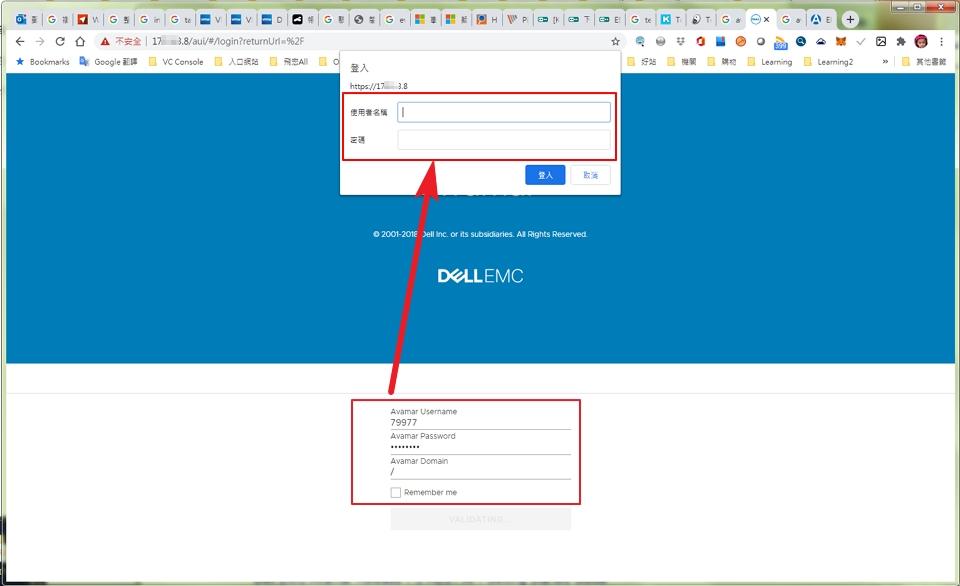Click the Avamar Password input field
Screen dimensions: 960x586
click(470, 447)
